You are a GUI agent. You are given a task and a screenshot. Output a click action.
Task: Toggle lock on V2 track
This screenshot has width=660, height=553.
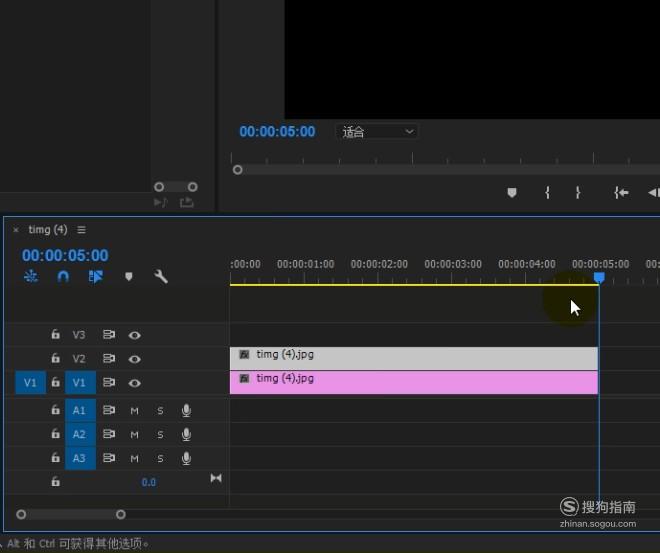click(x=55, y=358)
